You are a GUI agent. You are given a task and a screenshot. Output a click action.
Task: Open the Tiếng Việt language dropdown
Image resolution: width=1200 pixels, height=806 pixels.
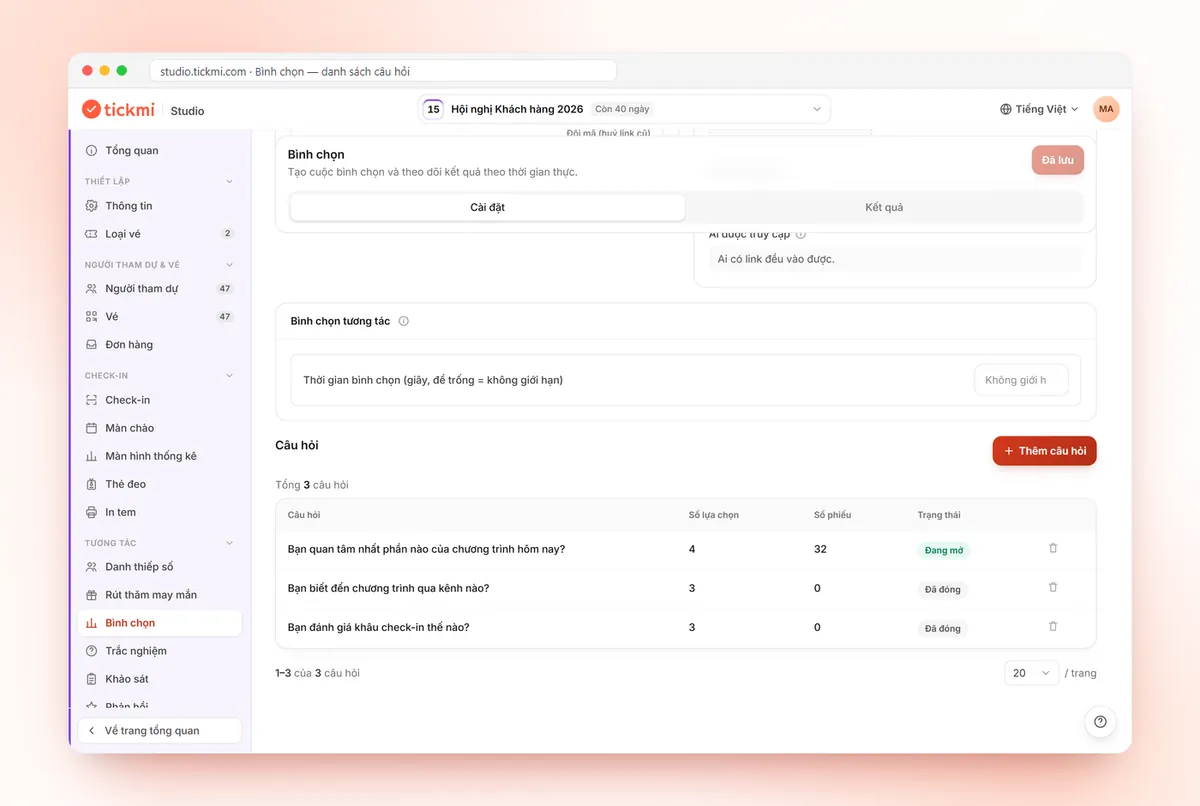[x=1039, y=109]
